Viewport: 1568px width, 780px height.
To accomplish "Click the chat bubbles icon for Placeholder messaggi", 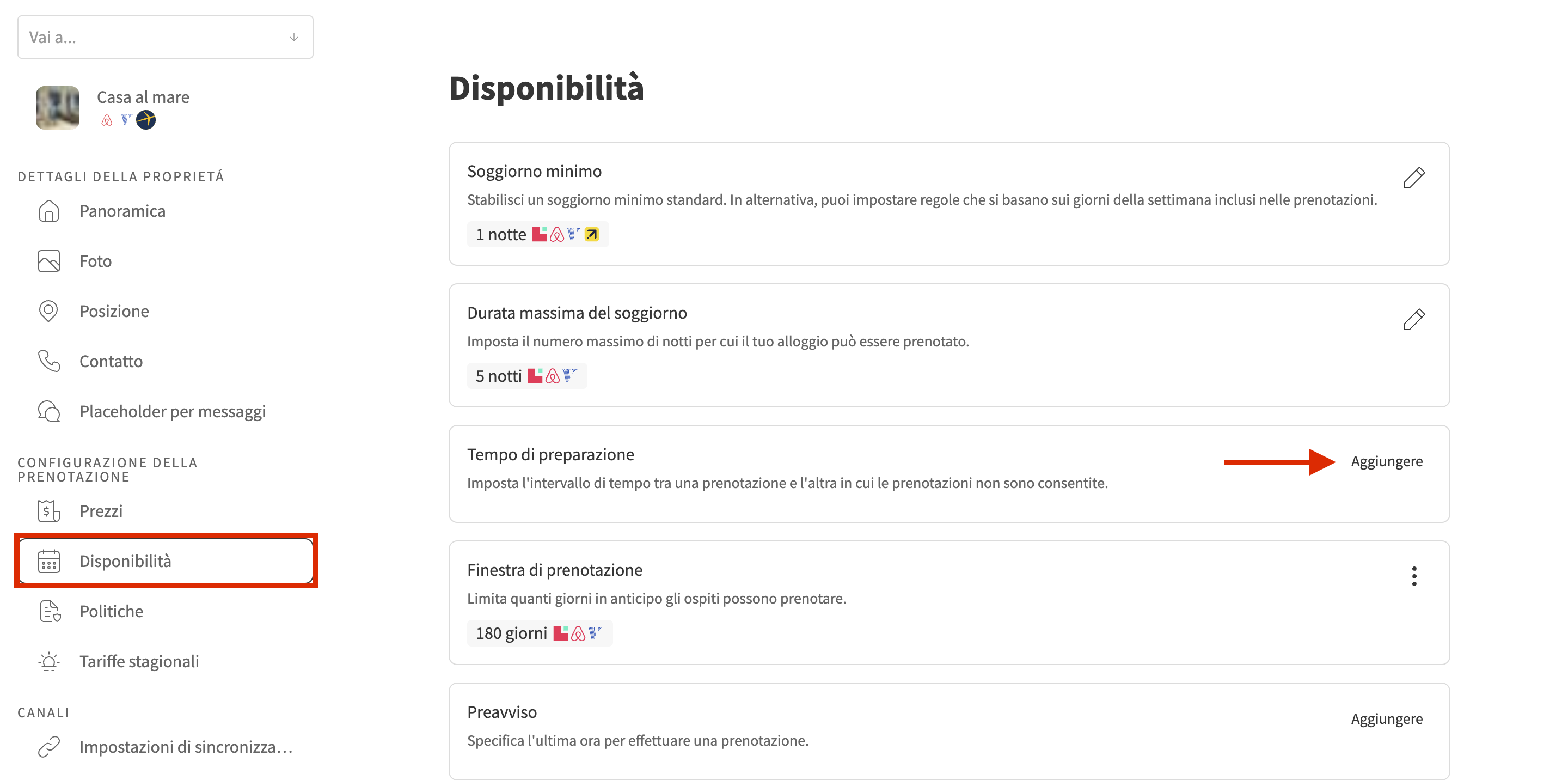I will pyautogui.click(x=48, y=412).
